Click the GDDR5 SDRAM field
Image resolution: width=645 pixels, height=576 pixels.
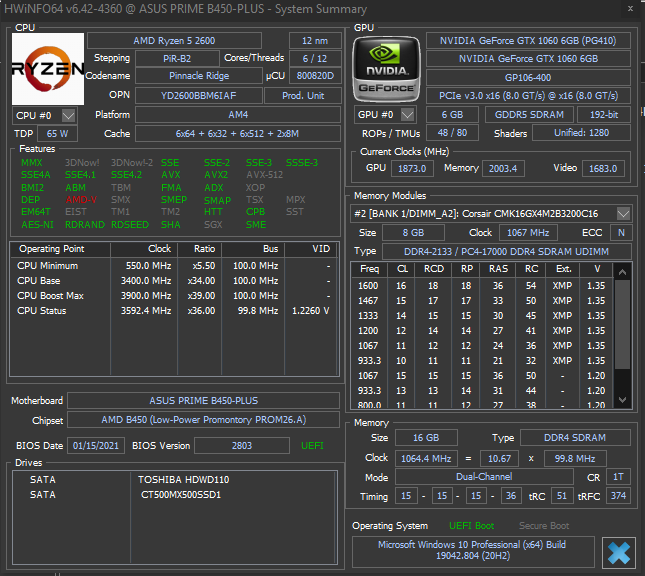pos(529,114)
